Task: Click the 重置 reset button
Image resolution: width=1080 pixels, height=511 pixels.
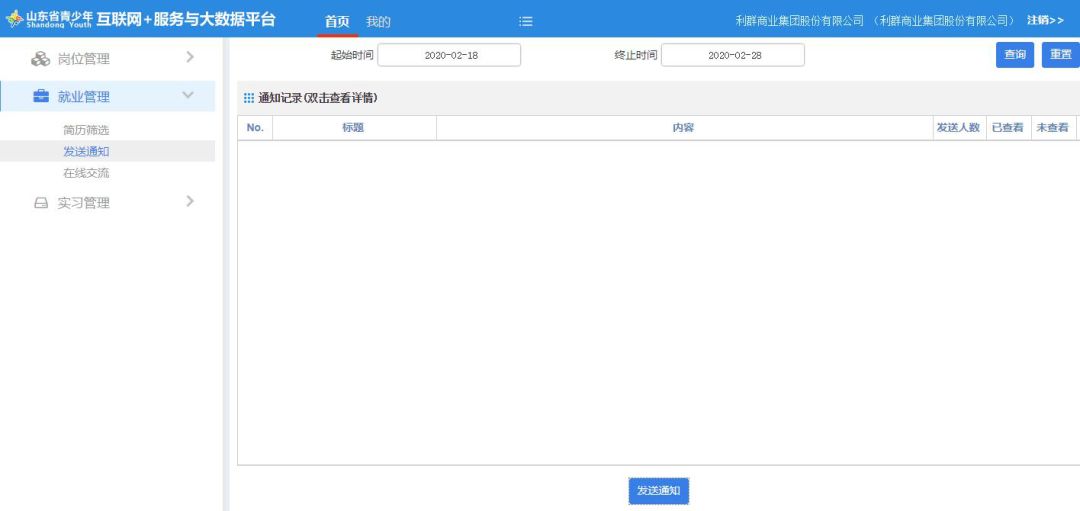Action: click(x=1060, y=55)
